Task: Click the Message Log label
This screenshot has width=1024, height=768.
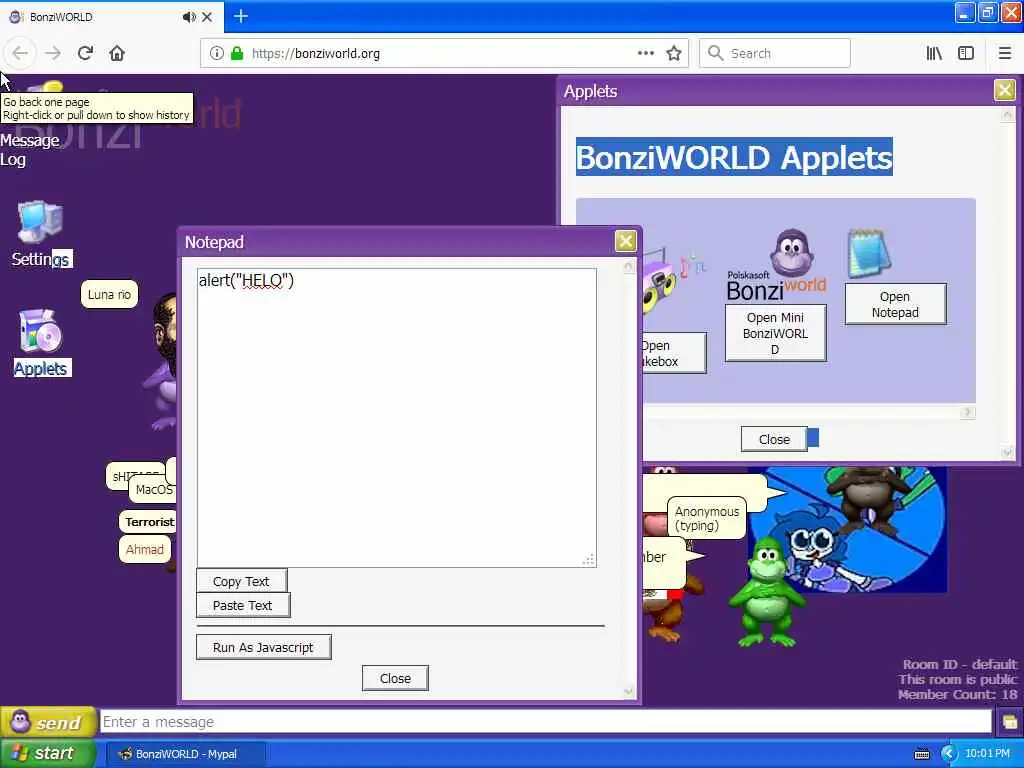Action: [x=29, y=150]
